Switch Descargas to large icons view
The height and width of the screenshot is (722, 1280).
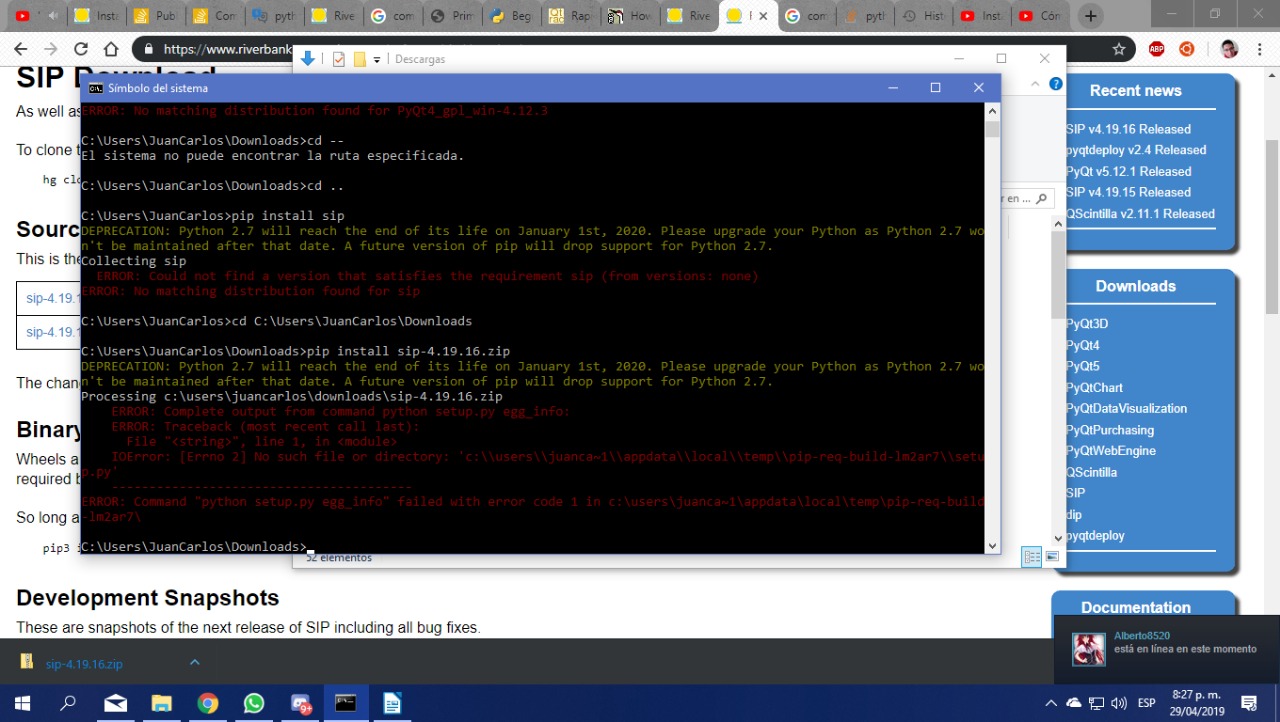click(1050, 557)
